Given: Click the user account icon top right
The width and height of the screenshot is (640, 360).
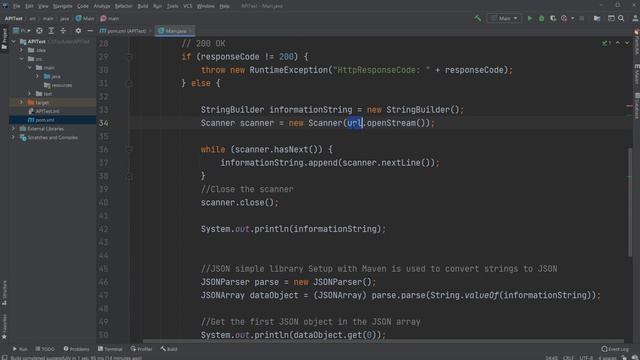Looking at the screenshot, I should click(635, 18).
